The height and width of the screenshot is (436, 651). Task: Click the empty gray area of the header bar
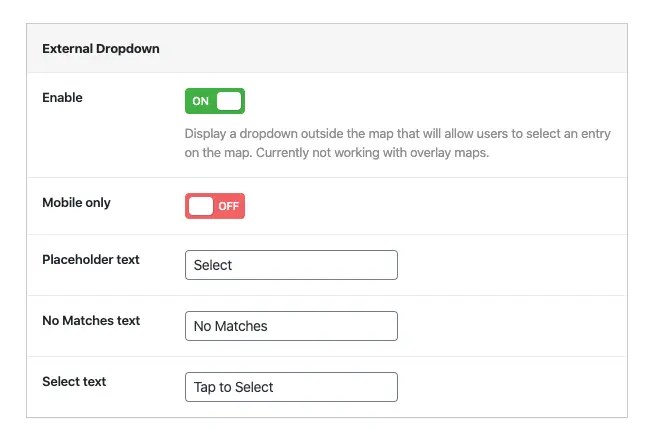tap(400, 48)
